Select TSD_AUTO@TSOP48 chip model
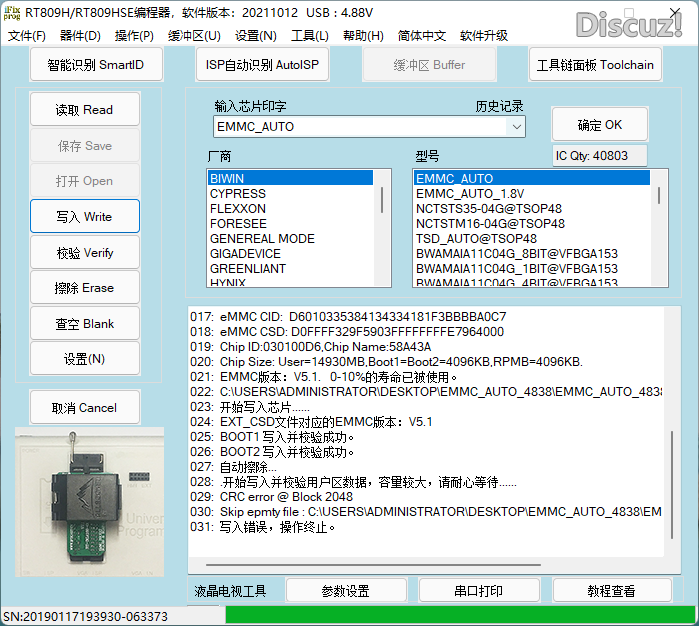Viewport: 699px width, 626px height. [476, 239]
